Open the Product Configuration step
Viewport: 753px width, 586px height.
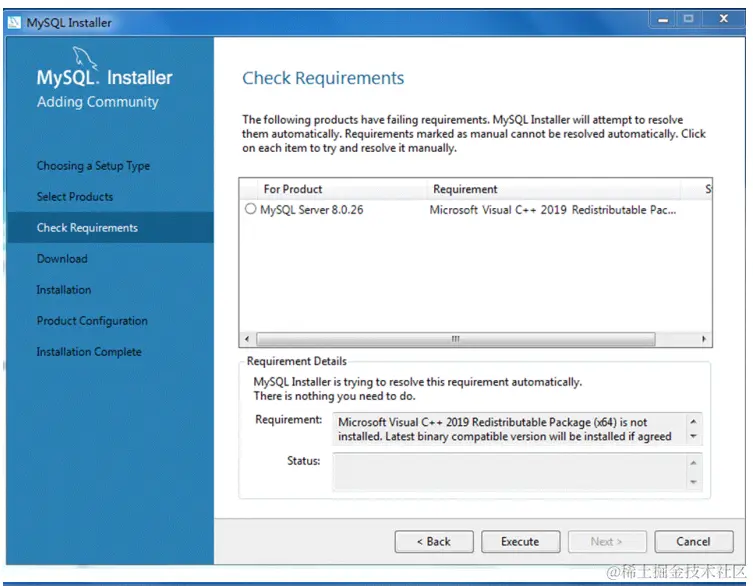[92, 321]
